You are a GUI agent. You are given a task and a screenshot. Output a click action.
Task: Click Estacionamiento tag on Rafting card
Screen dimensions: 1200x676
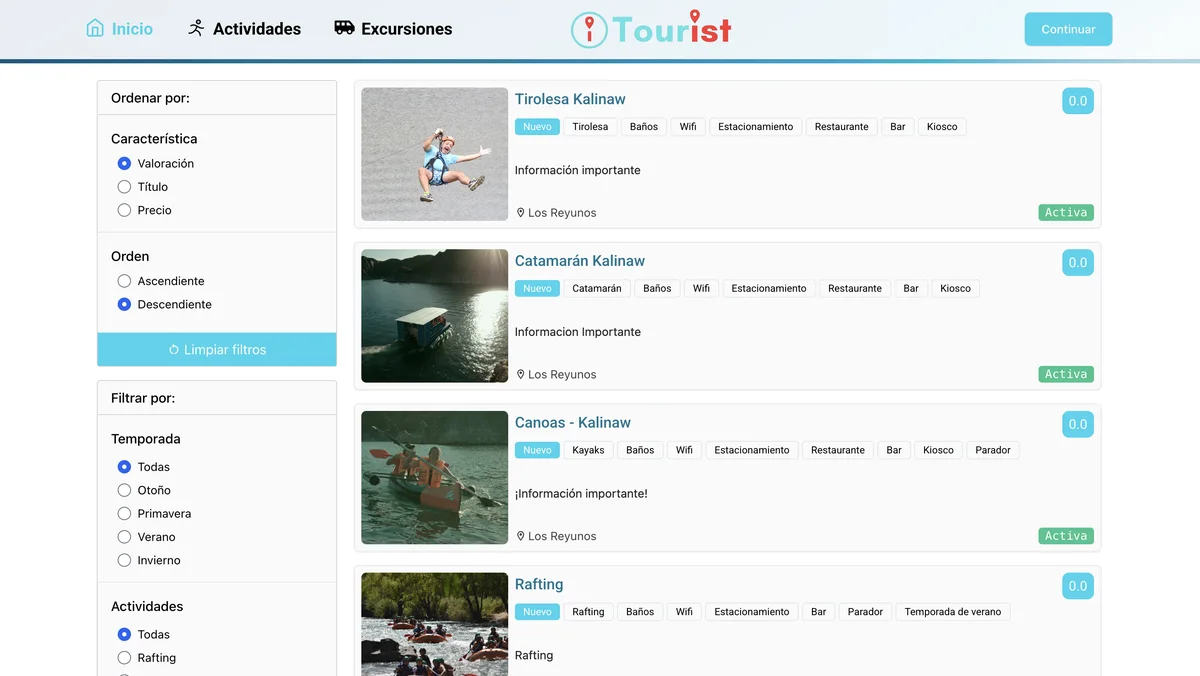point(752,613)
